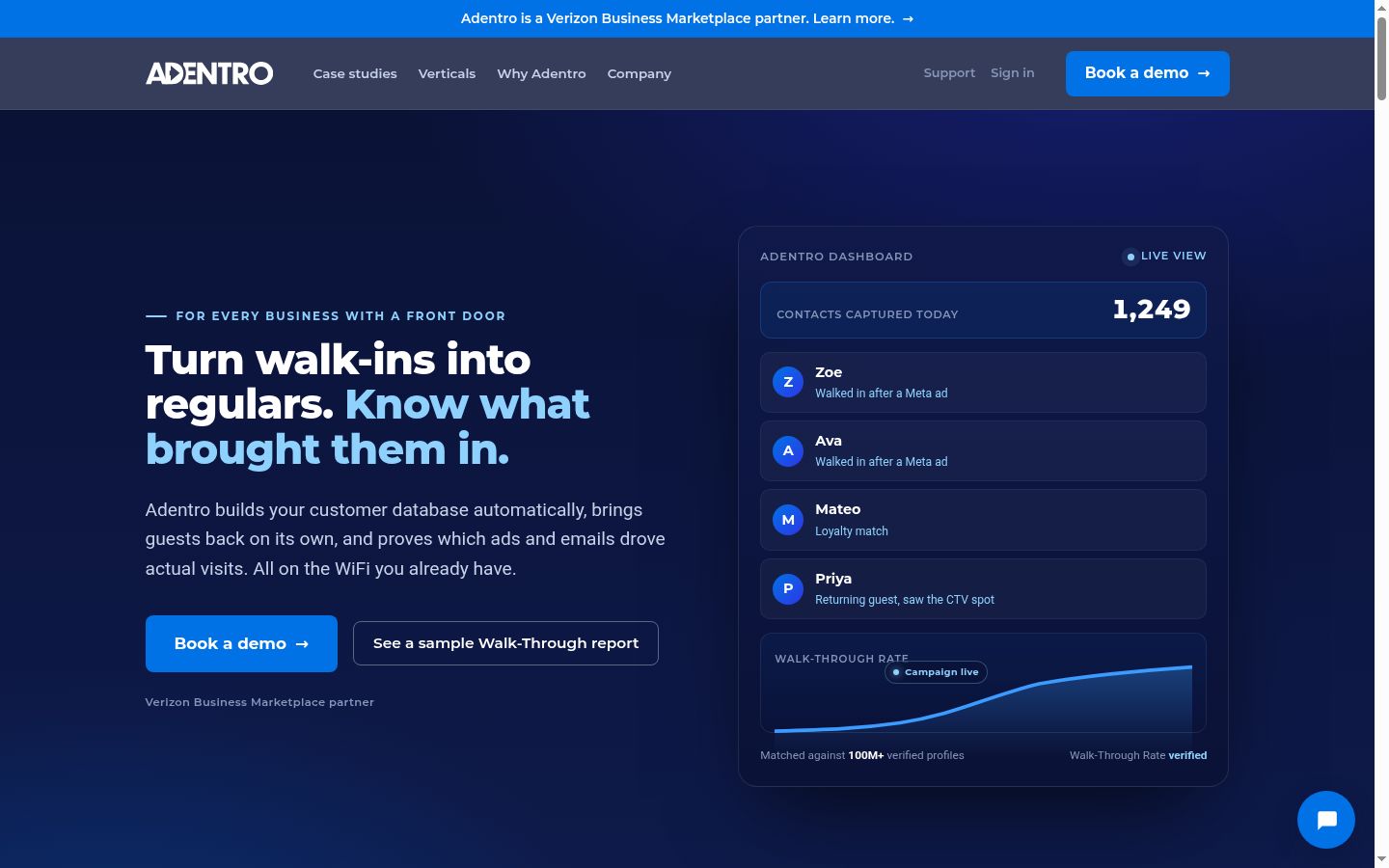Open the Company menu
Viewport: 1389px width, 868px height.
(x=640, y=73)
